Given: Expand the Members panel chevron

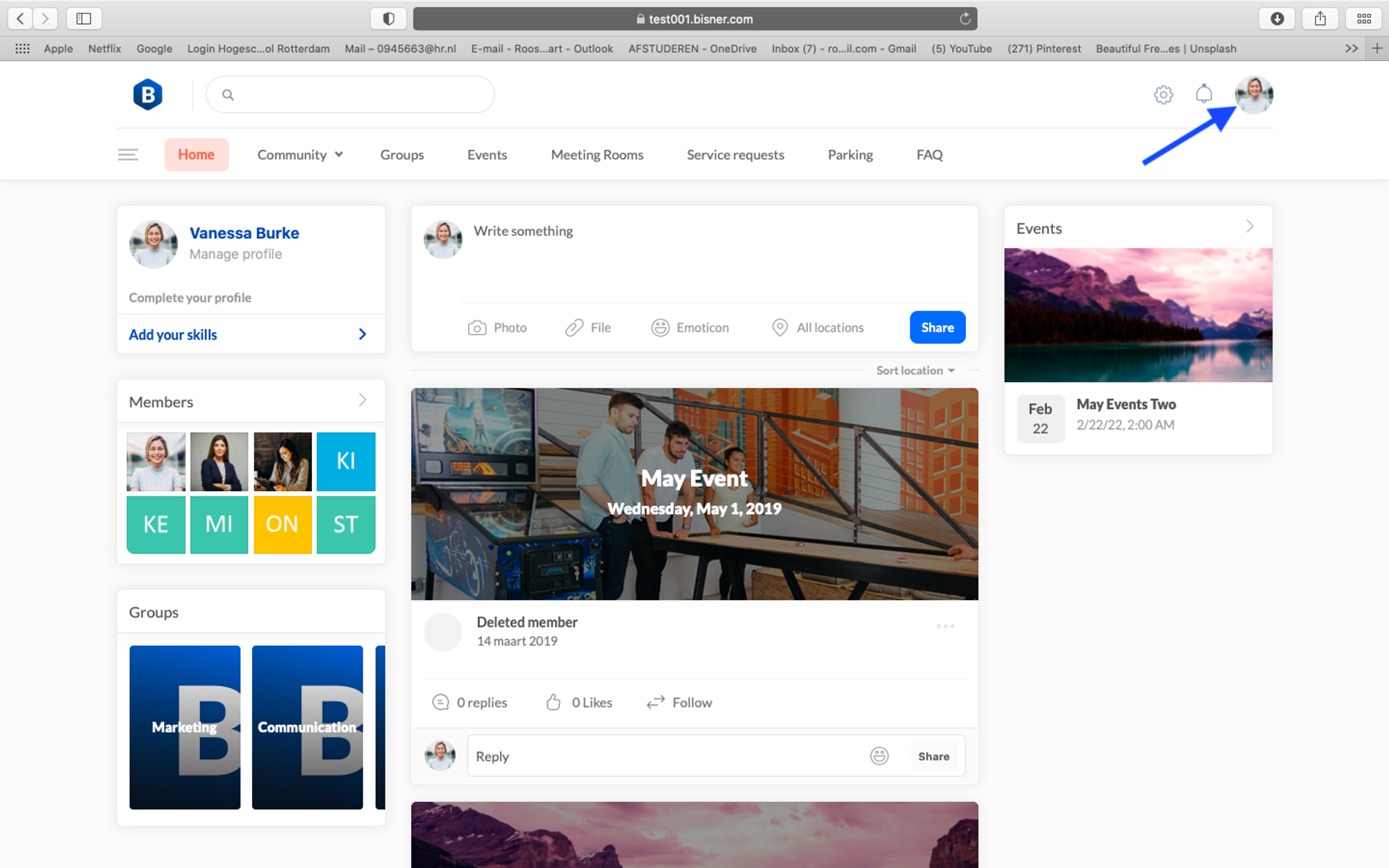Looking at the screenshot, I should coord(363,400).
